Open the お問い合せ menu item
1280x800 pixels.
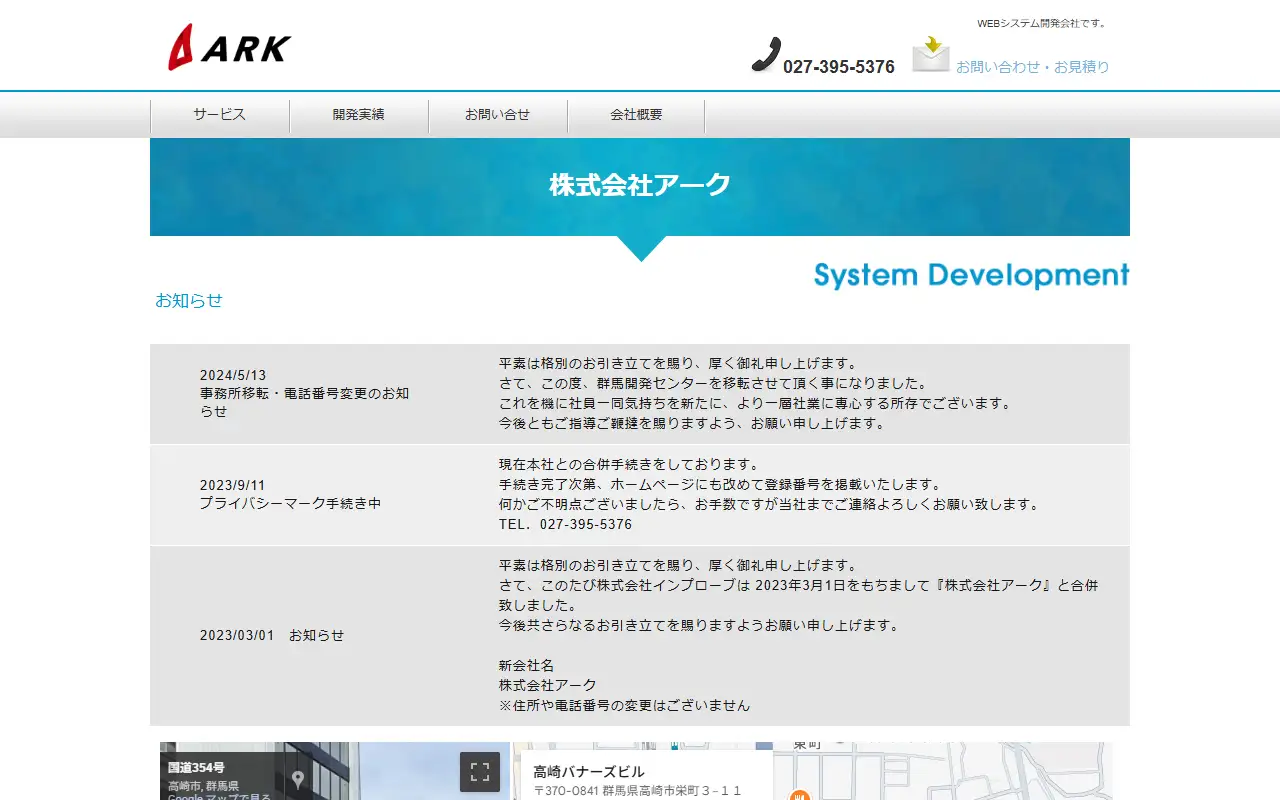pyautogui.click(x=497, y=114)
